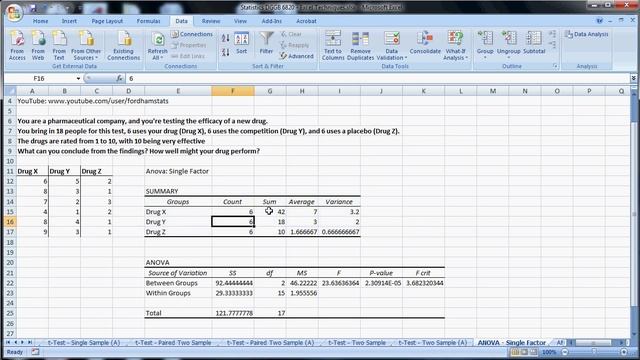Expand the formula bar
The image size is (640, 360).
click(633, 78)
